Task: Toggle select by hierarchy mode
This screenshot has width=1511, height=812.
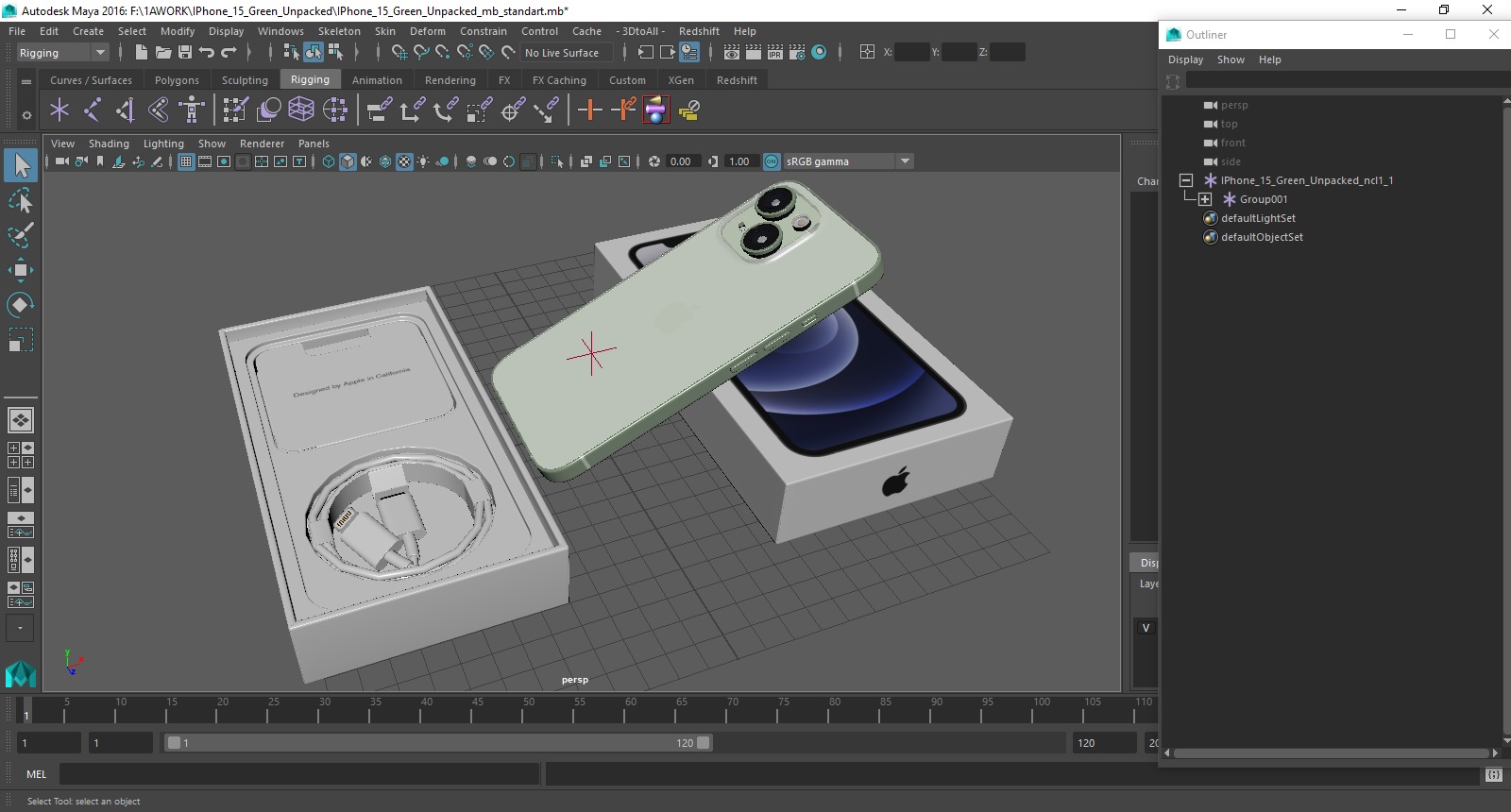Action: (291, 53)
